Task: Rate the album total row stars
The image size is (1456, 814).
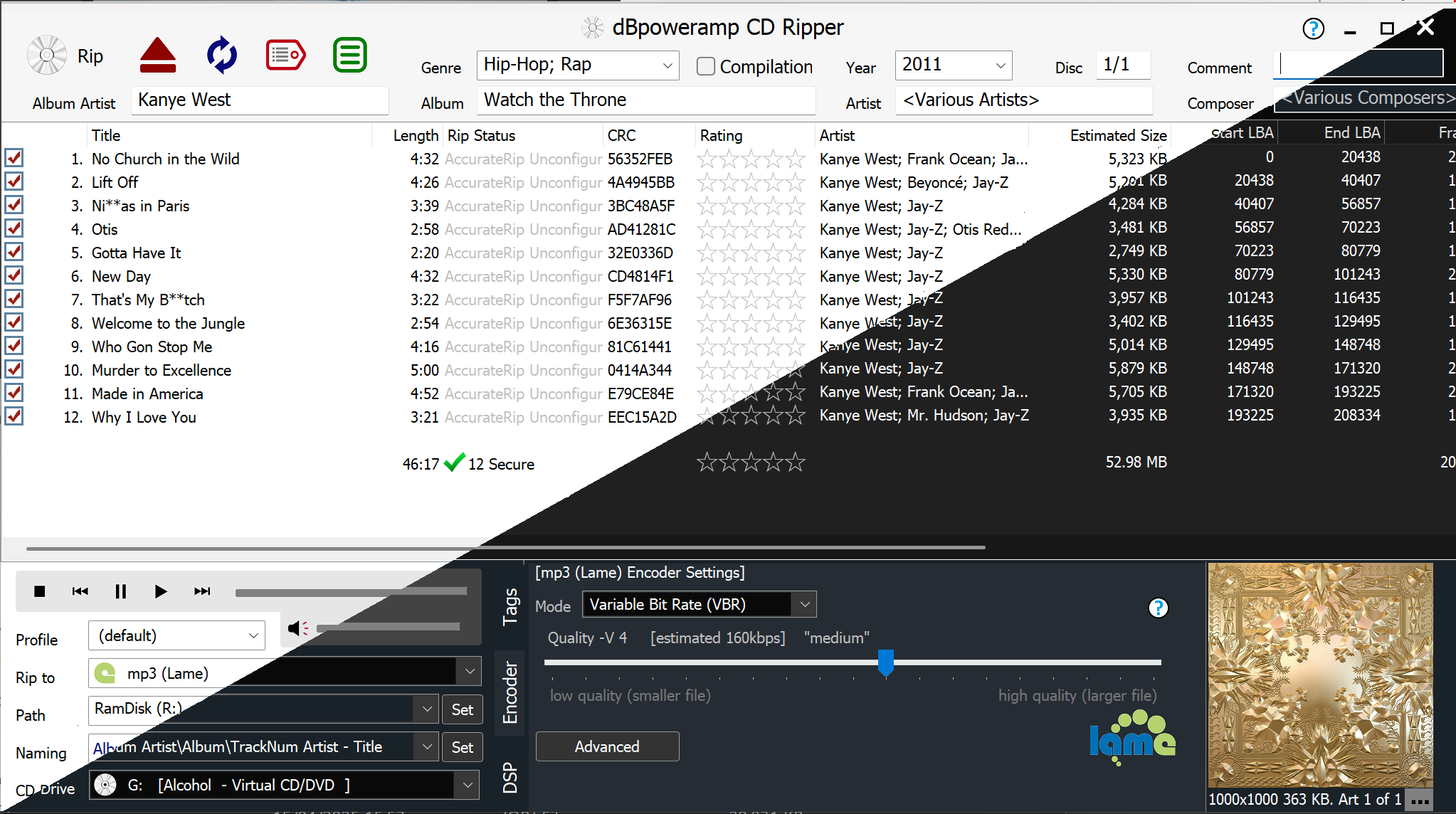Action: coord(751,462)
